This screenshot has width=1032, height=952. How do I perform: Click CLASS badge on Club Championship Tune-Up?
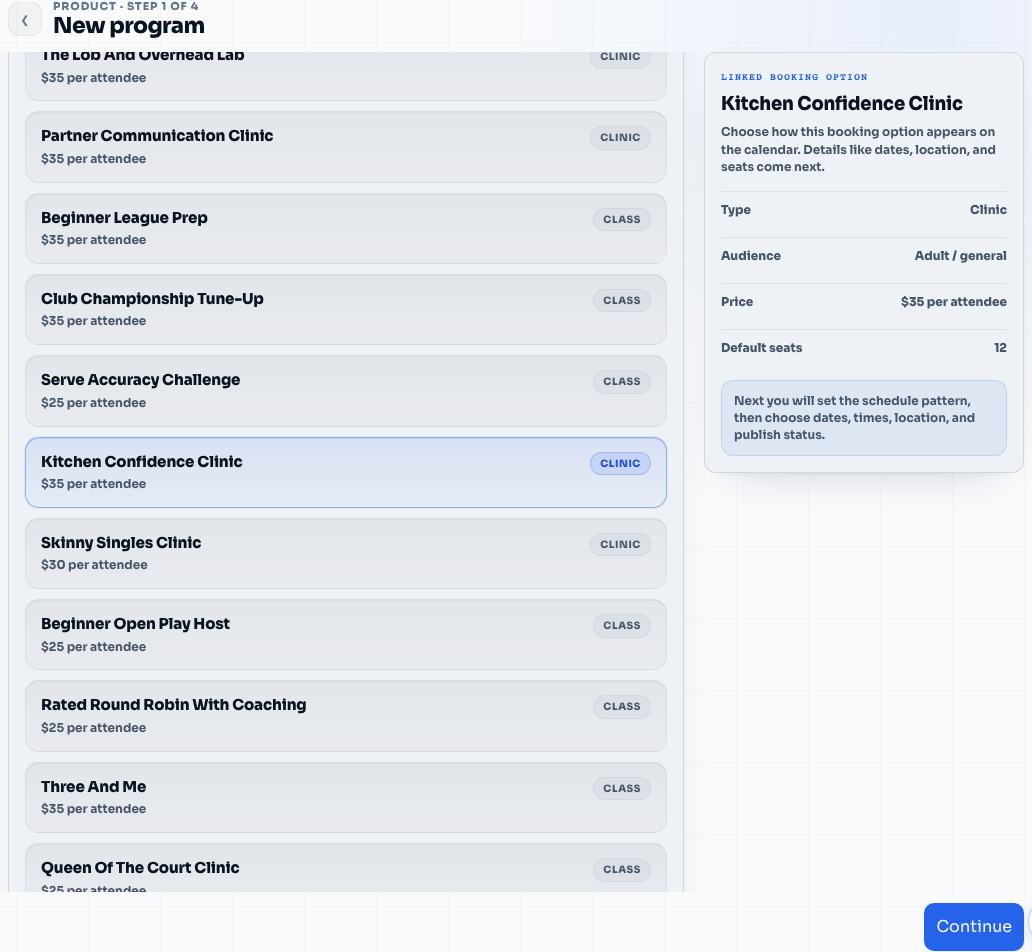tap(621, 300)
